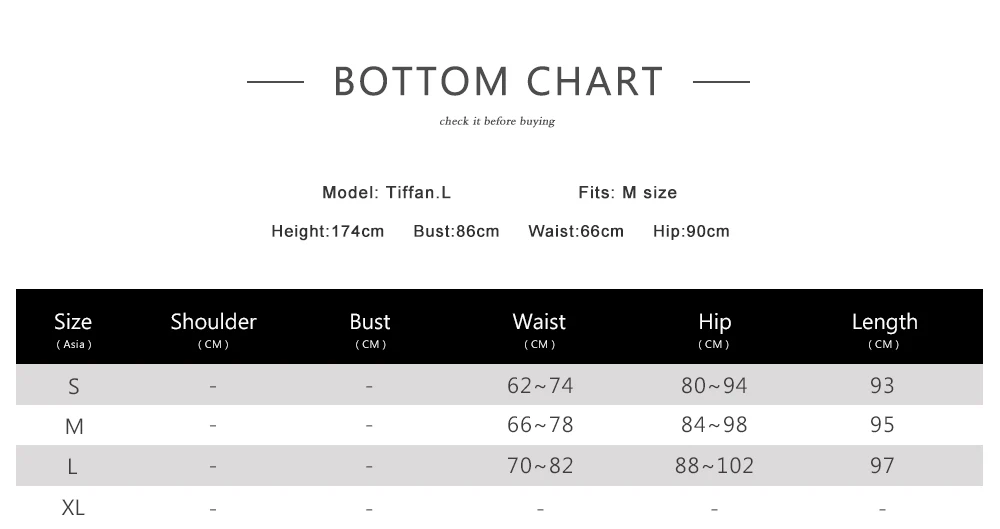Click the 'Fits: M size' label

pos(627,193)
